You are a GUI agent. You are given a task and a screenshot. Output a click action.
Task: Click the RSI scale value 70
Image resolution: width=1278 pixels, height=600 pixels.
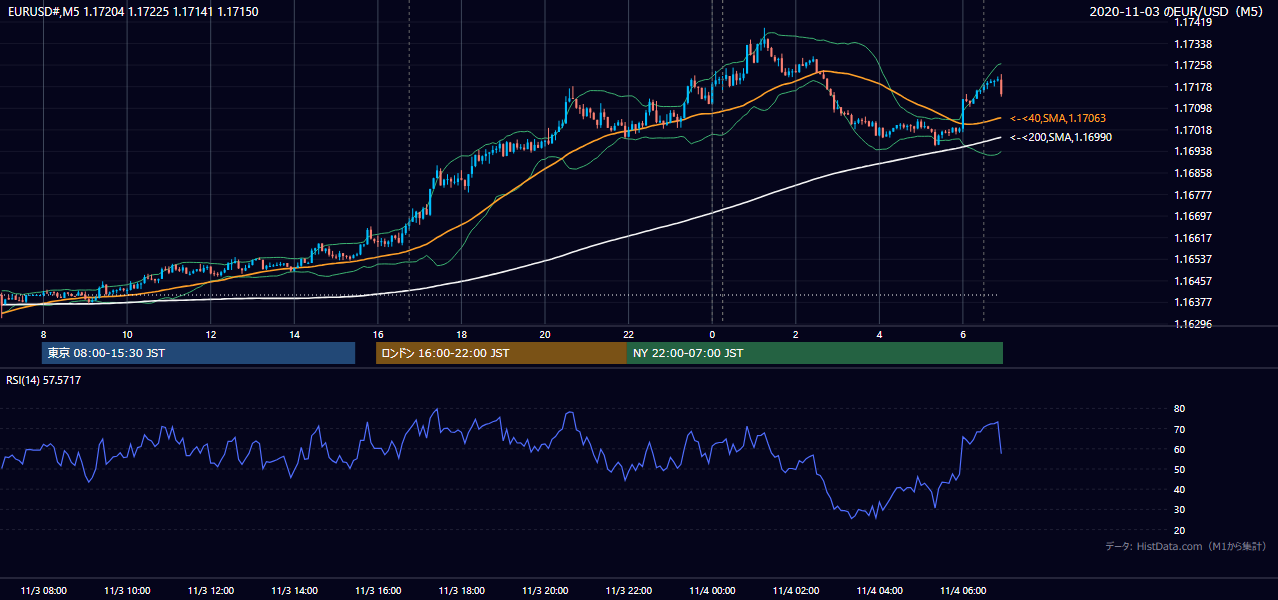(1180, 429)
